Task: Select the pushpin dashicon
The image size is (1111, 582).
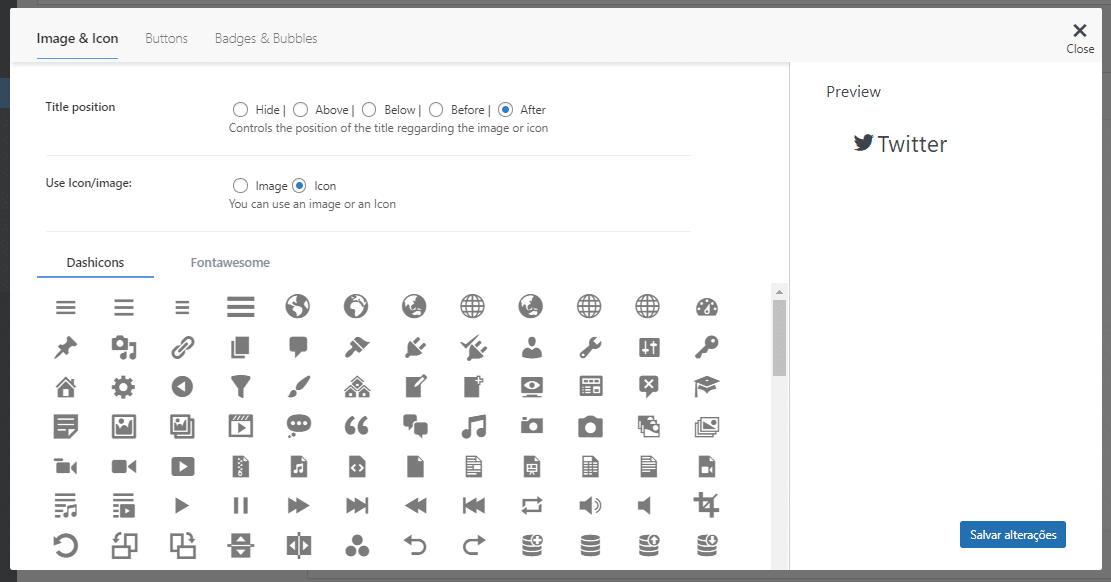Action: pos(66,347)
